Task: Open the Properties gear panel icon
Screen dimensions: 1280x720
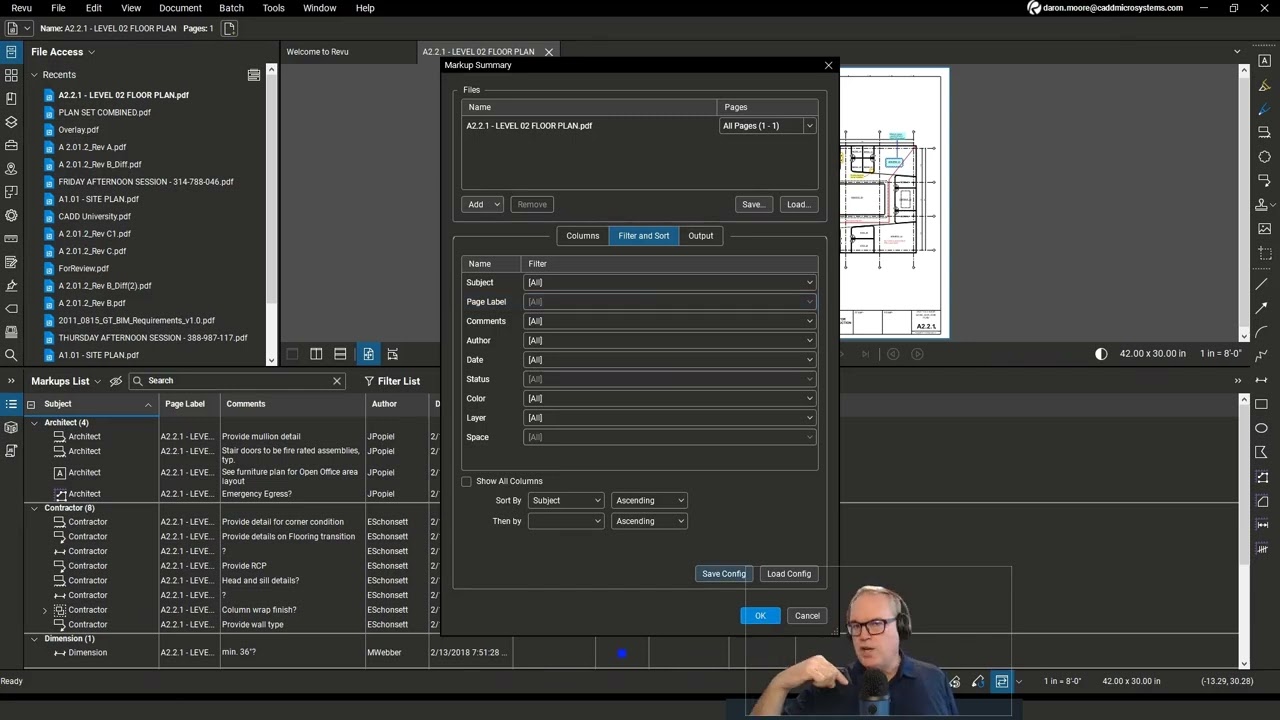Action: [11, 215]
